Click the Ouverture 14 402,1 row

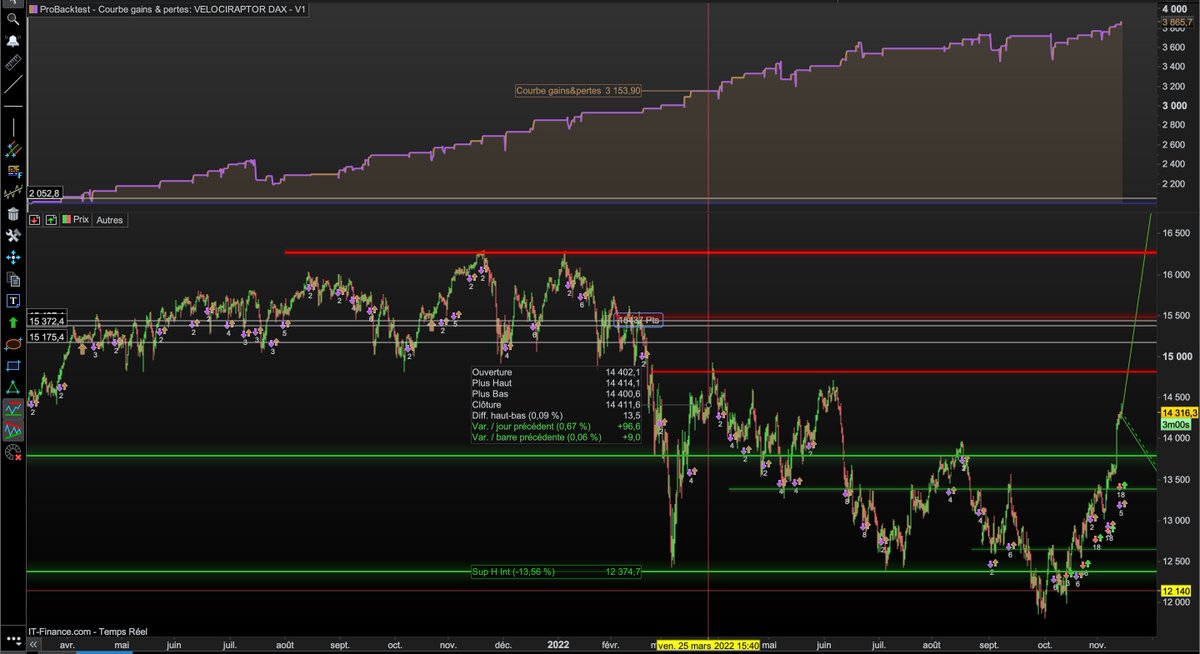coord(557,371)
